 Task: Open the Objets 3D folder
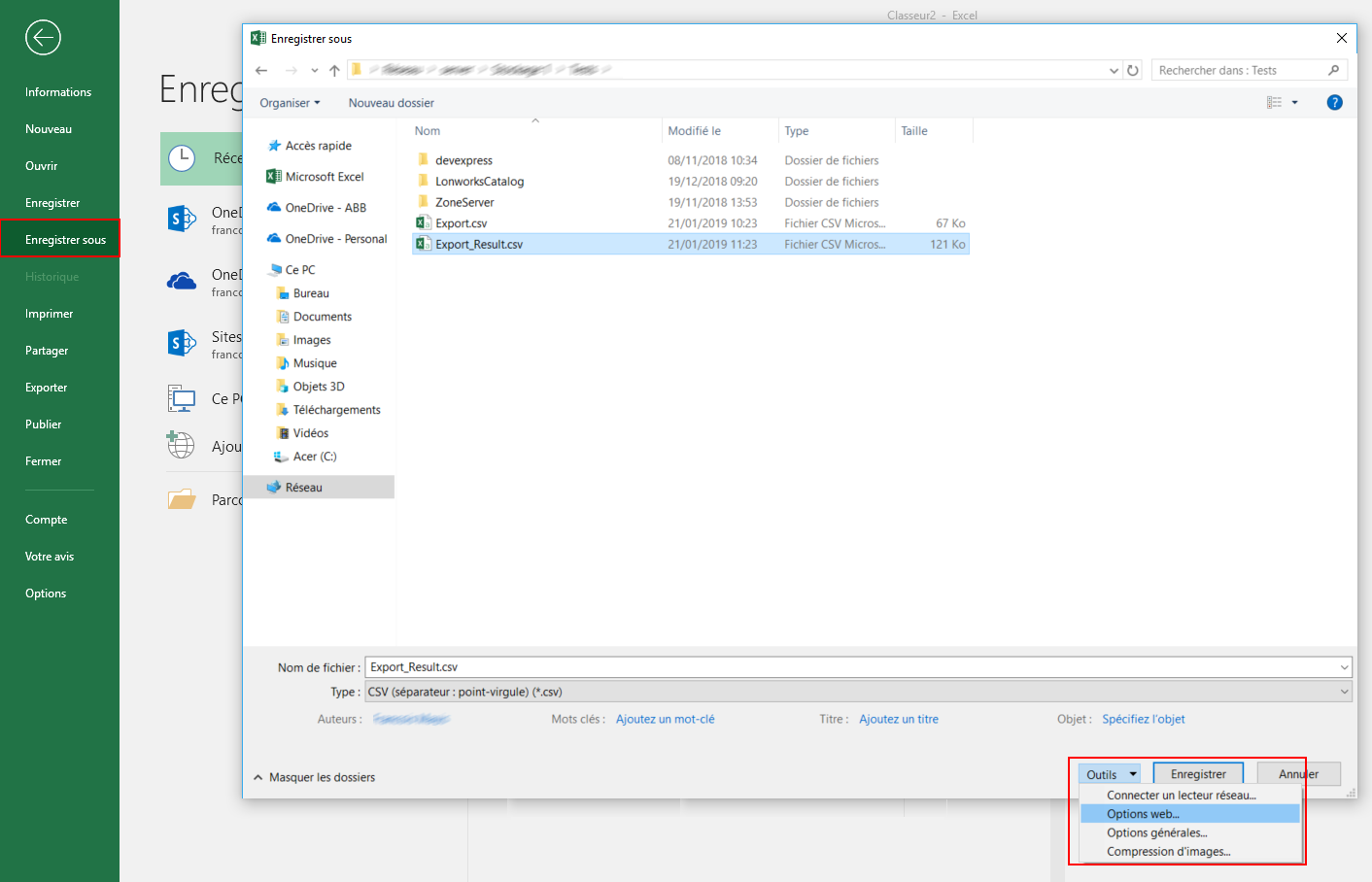(x=319, y=387)
